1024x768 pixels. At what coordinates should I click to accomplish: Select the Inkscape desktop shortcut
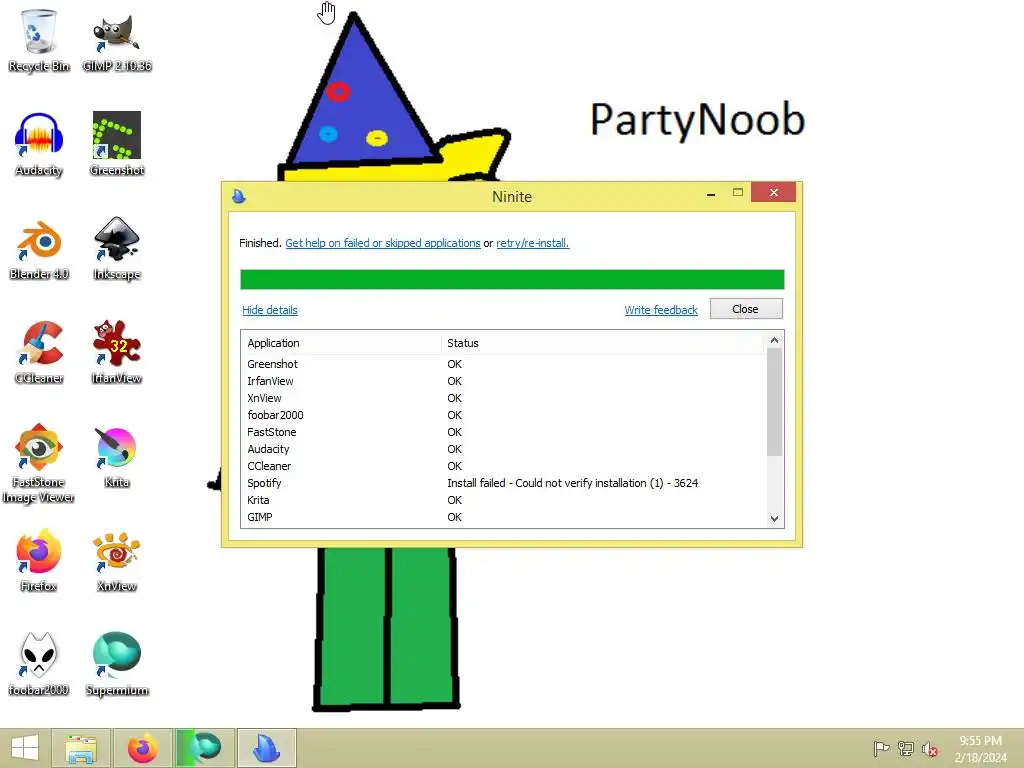click(117, 248)
